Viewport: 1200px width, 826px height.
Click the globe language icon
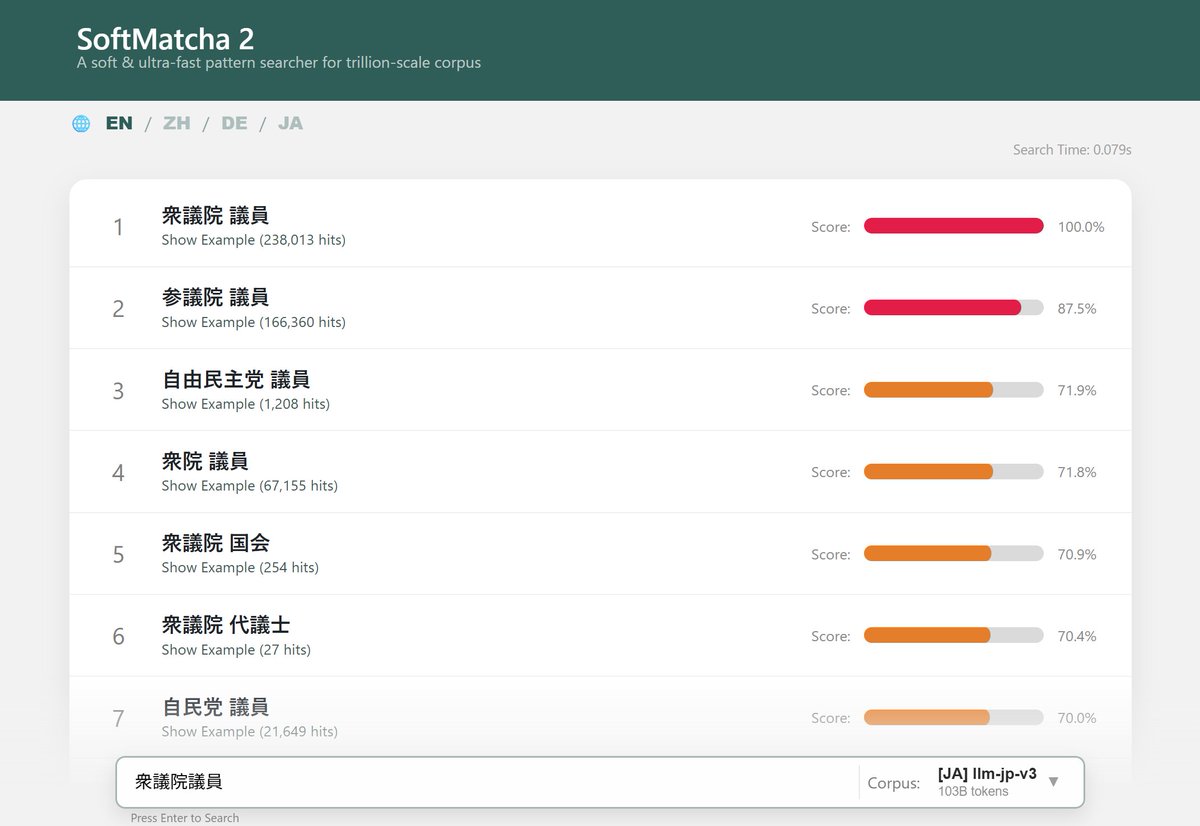[x=81, y=124]
